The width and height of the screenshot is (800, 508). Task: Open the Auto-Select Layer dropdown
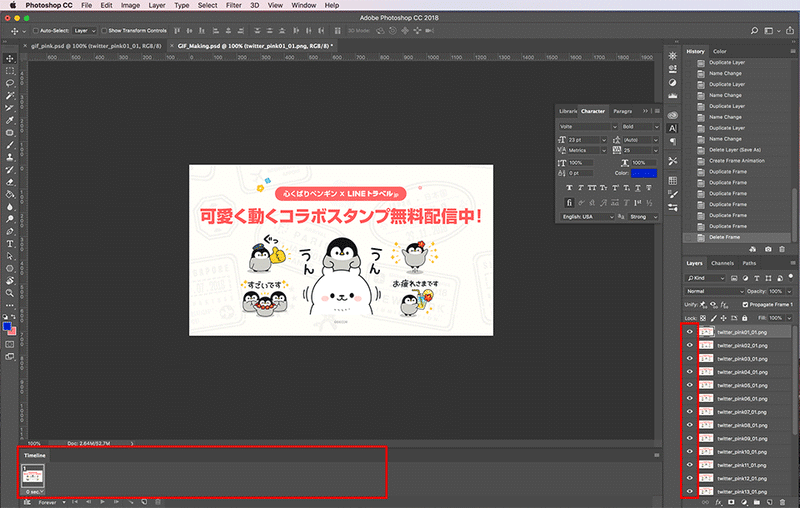85,31
